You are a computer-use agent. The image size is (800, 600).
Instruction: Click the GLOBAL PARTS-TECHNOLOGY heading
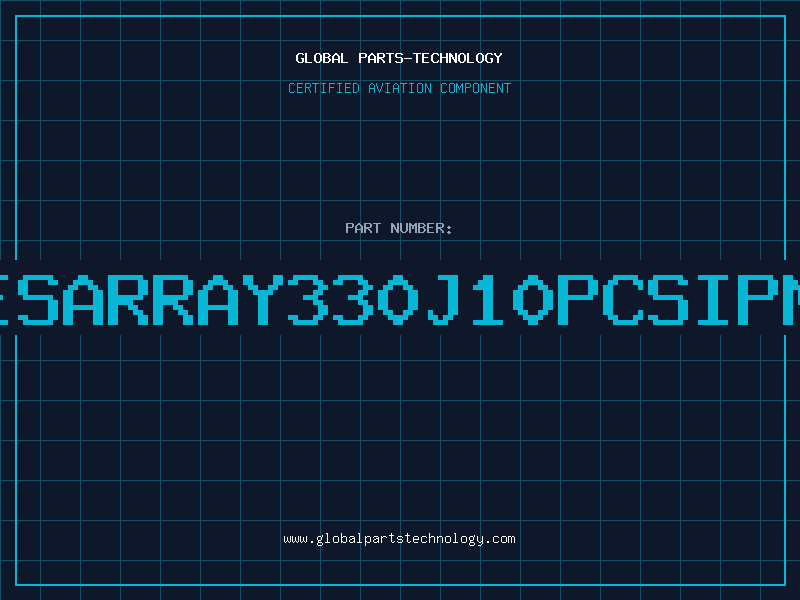[399, 58]
